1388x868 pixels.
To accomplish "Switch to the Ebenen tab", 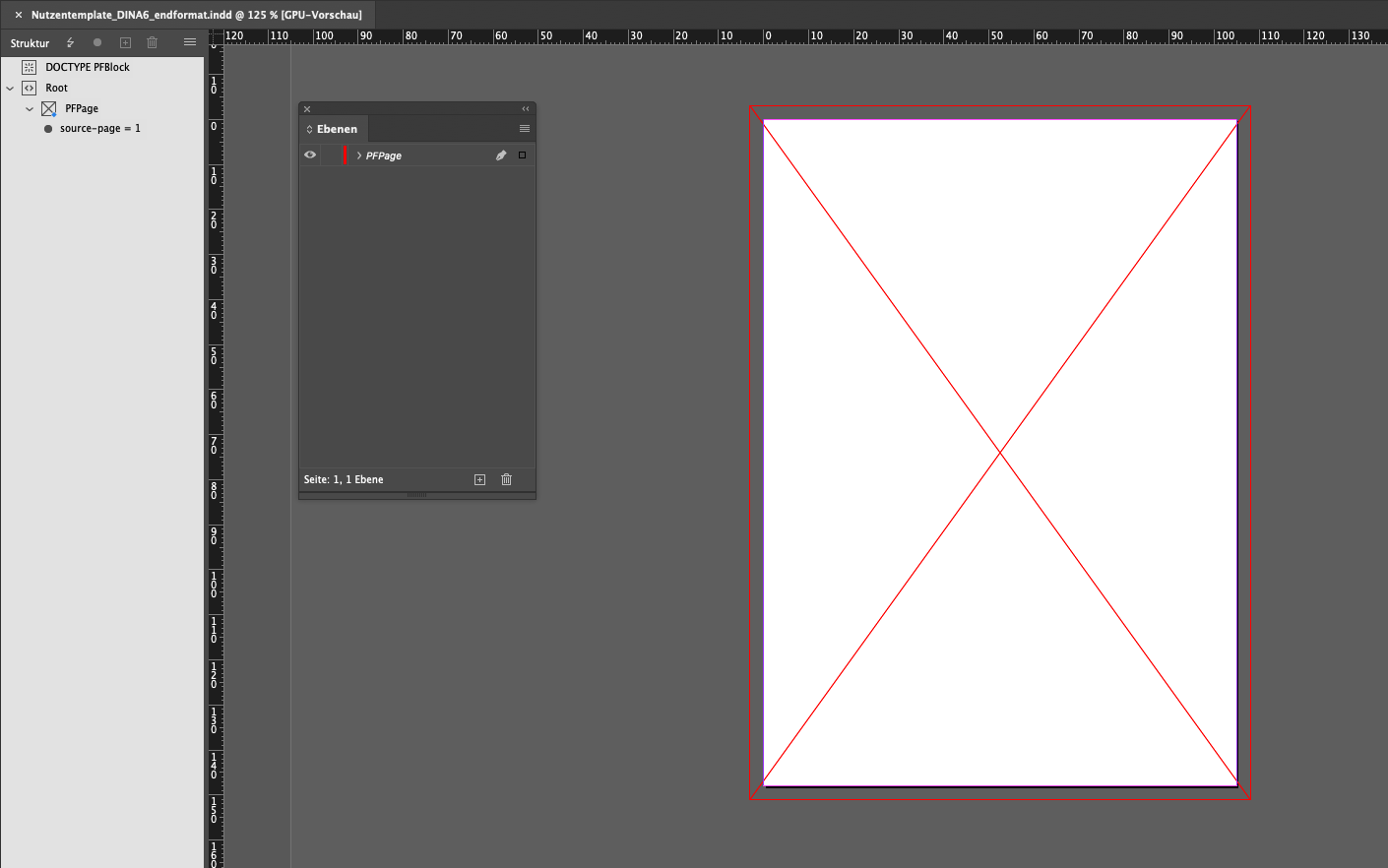I will point(336,129).
